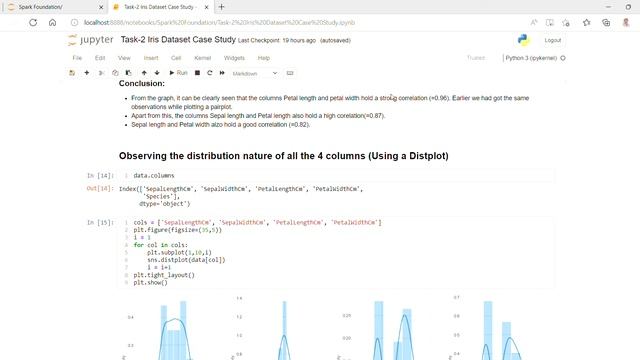Open immersive reader icon

click(550, 22)
